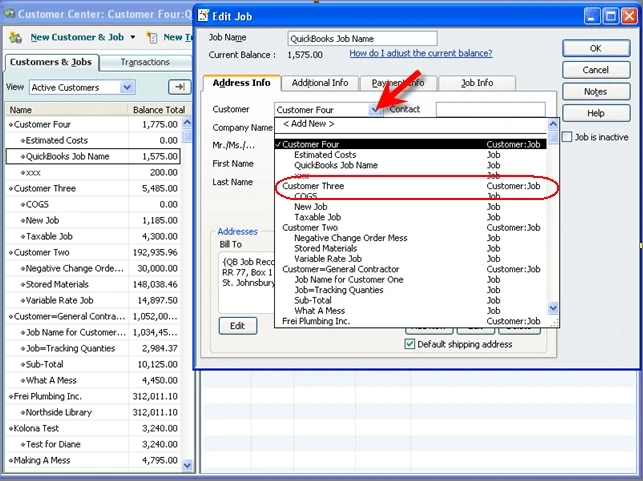
Task: Select Negative Change Order Mess in the dropdown list
Action: (410, 238)
